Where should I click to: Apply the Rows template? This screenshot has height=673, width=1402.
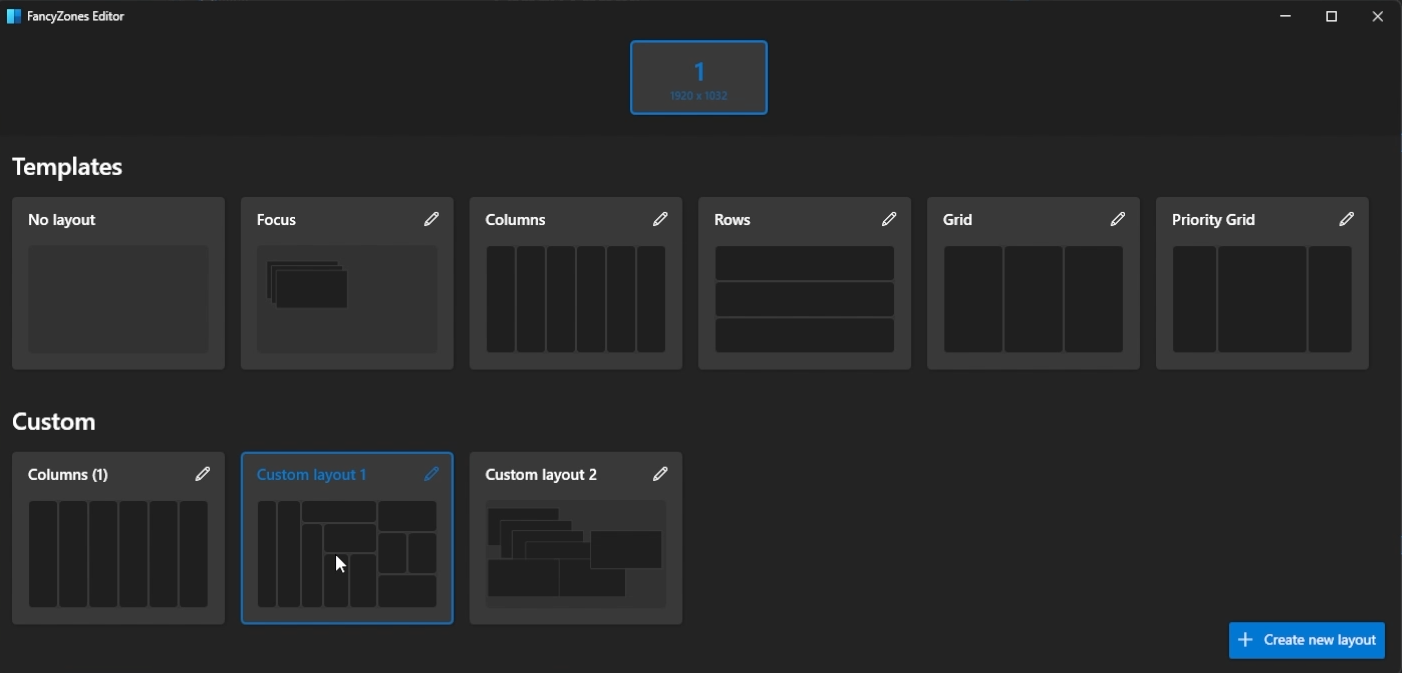point(804,300)
